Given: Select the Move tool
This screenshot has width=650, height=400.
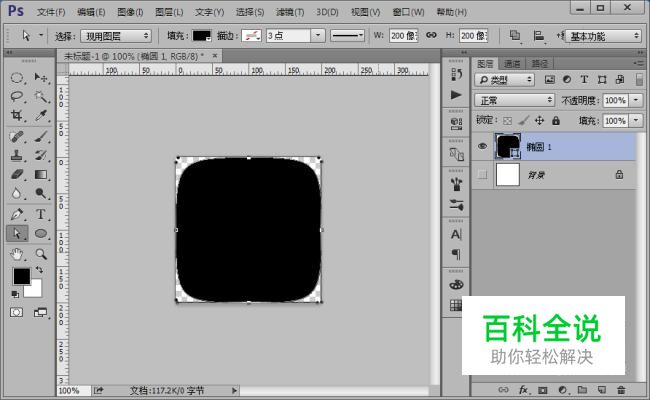Looking at the screenshot, I should tap(41, 78).
